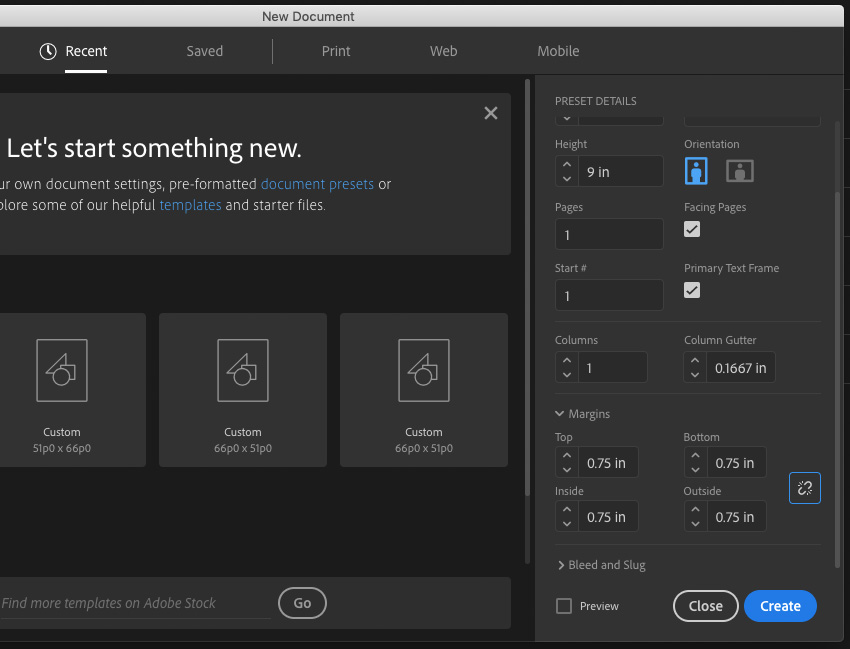Viewport: 850px width, 649px height.
Task: Open the document presets link
Action: (x=317, y=184)
